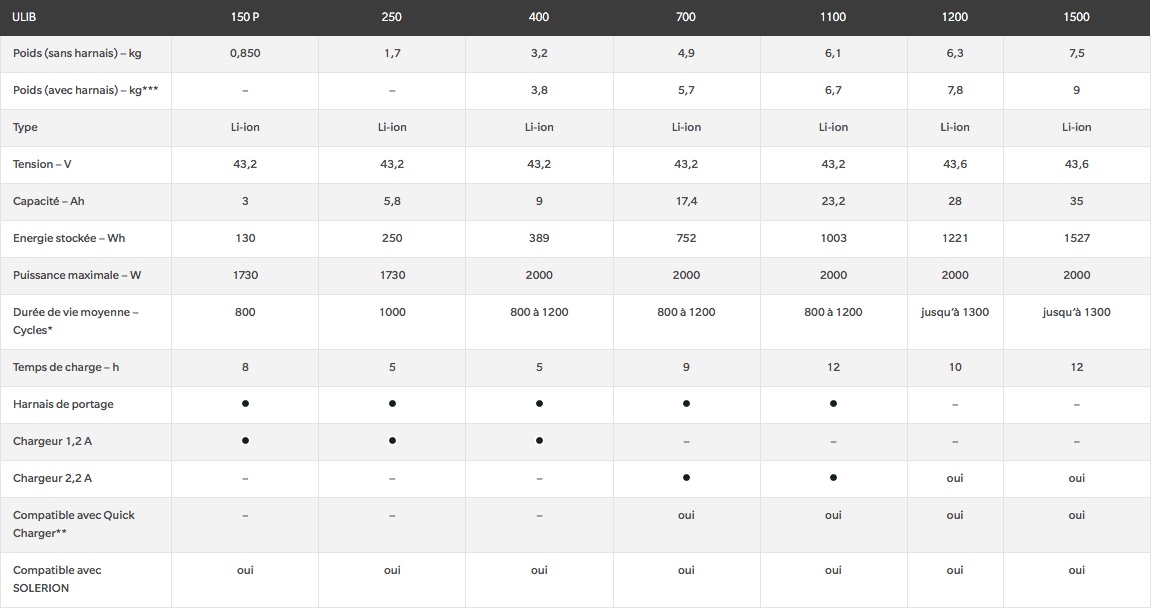
Task: Click the Chargeur 2,2 A bullet under 700
Action: (686, 478)
